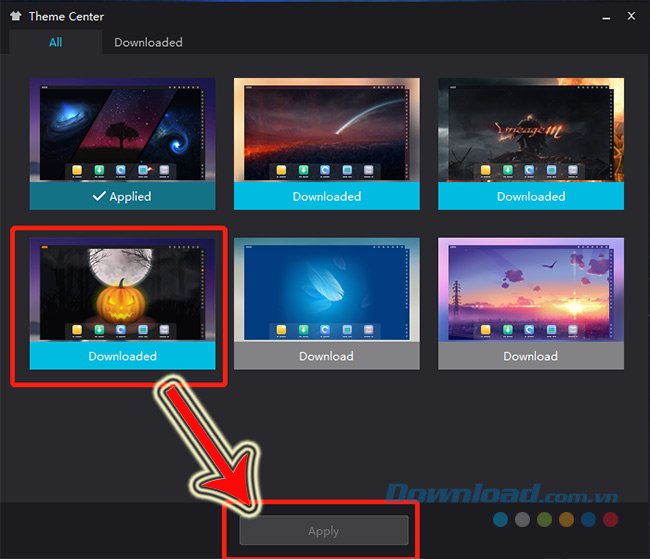650x559 pixels.
Task: Click the green color dot
Action: [x=545, y=520]
